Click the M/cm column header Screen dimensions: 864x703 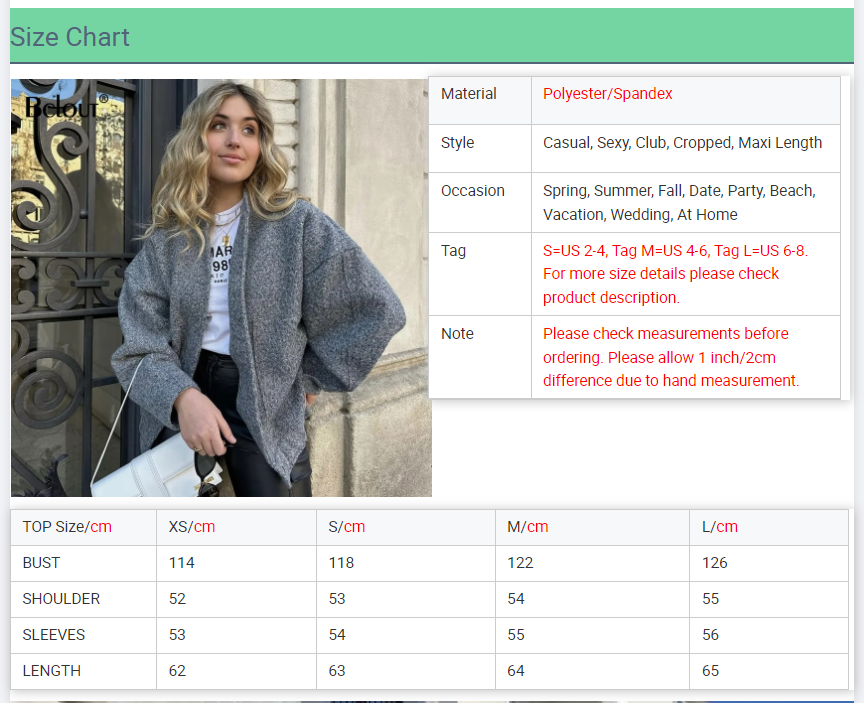527,527
